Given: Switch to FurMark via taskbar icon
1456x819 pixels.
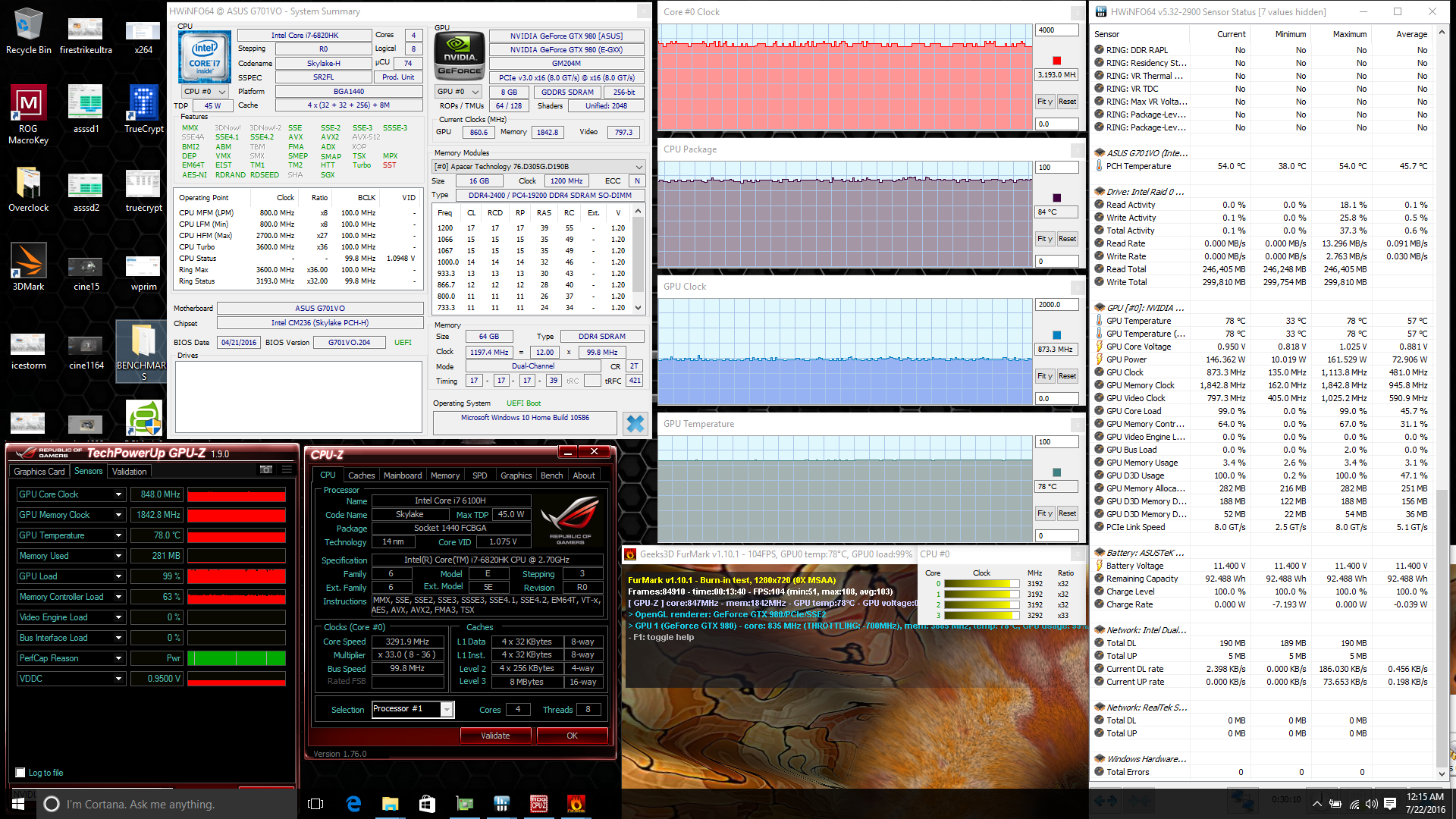Looking at the screenshot, I should click(576, 804).
